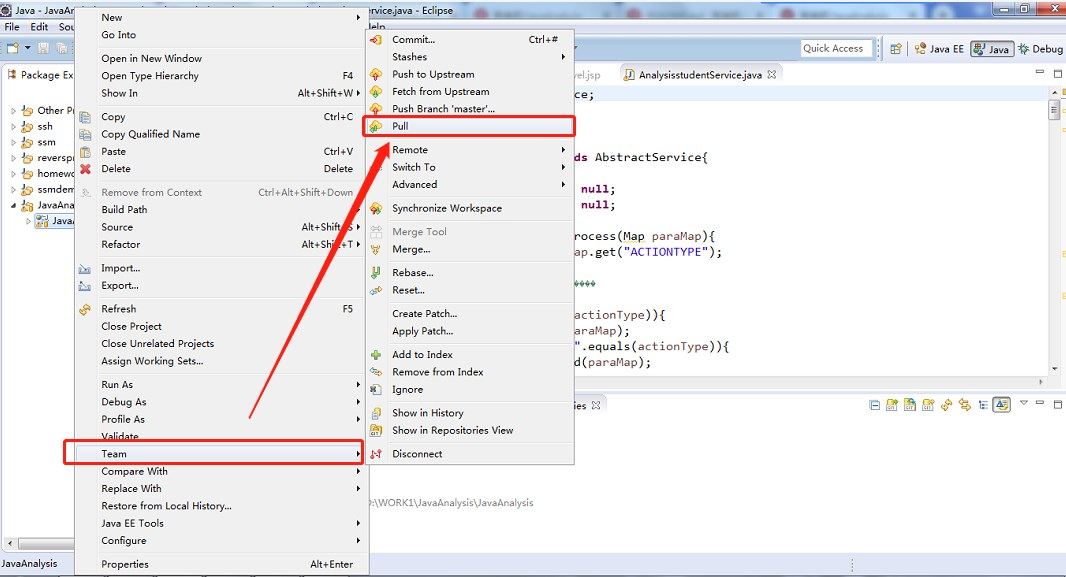Expand the ssm project node
1066x577 pixels.
(13, 142)
